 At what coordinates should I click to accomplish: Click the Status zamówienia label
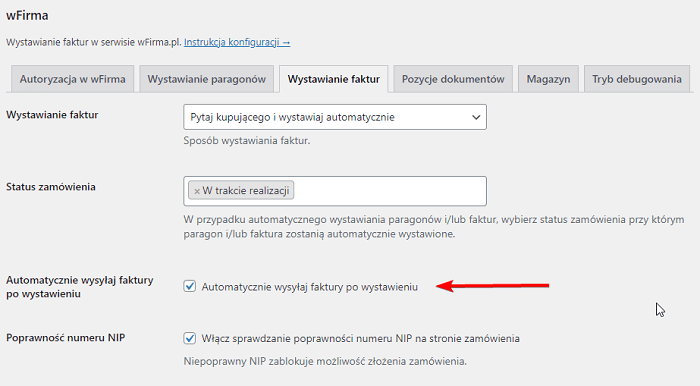click(51, 187)
